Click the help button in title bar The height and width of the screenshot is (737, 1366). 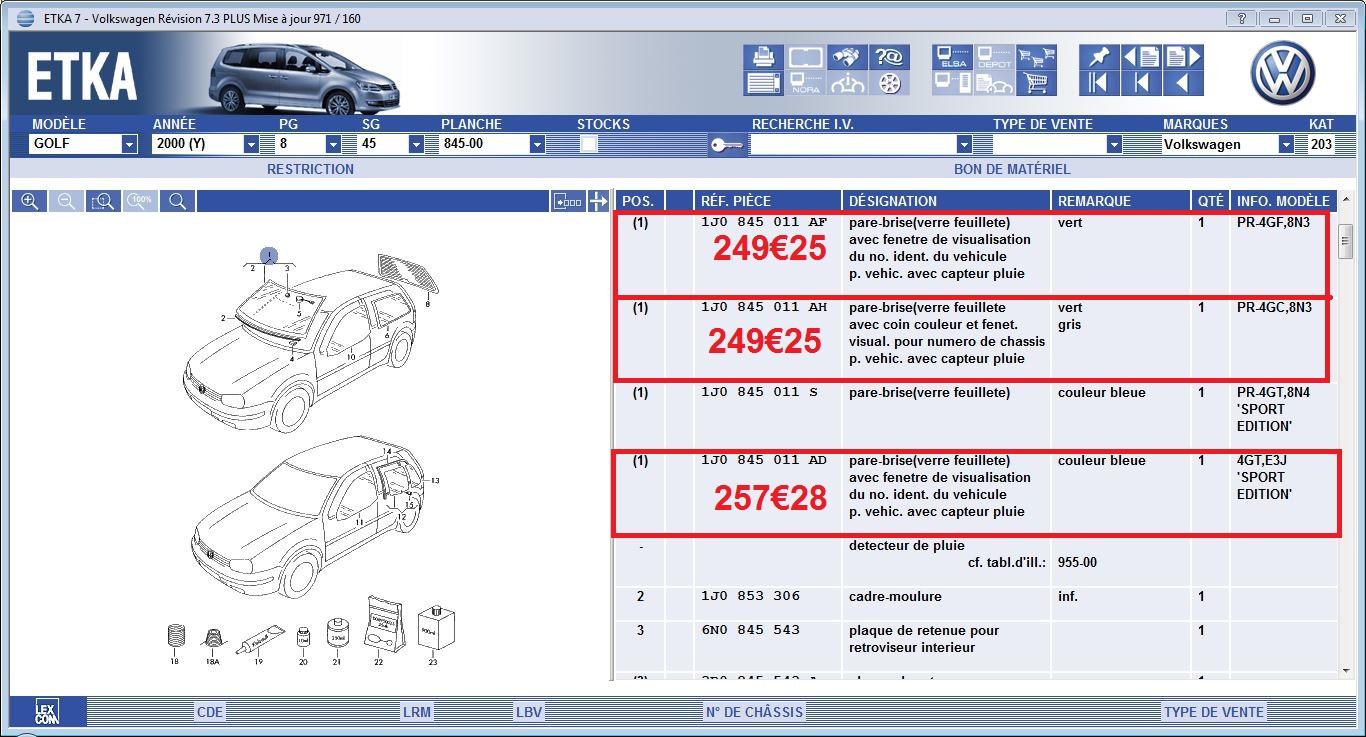coord(1241,18)
